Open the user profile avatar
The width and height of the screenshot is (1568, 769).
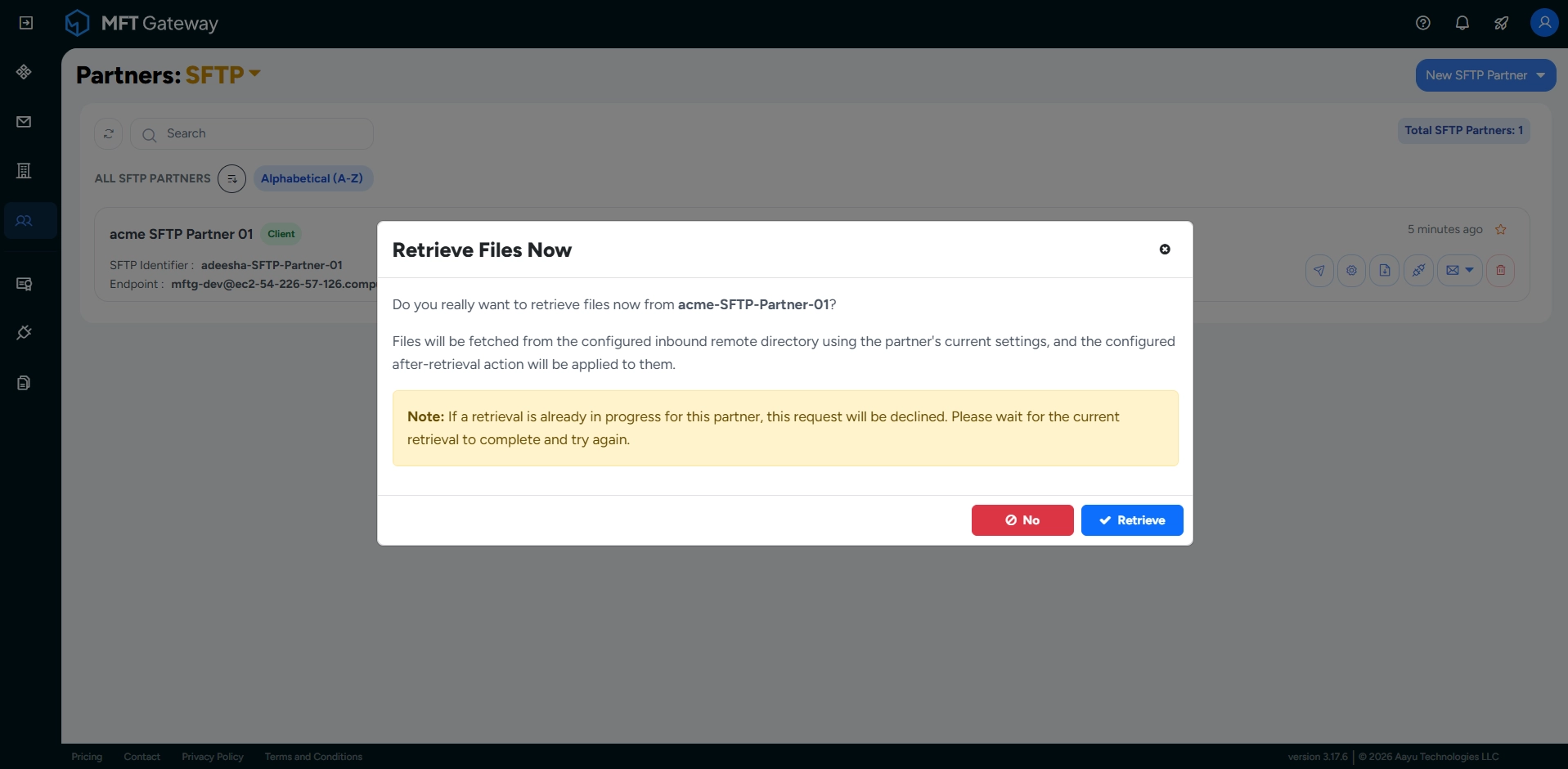tap(1544, 23)
